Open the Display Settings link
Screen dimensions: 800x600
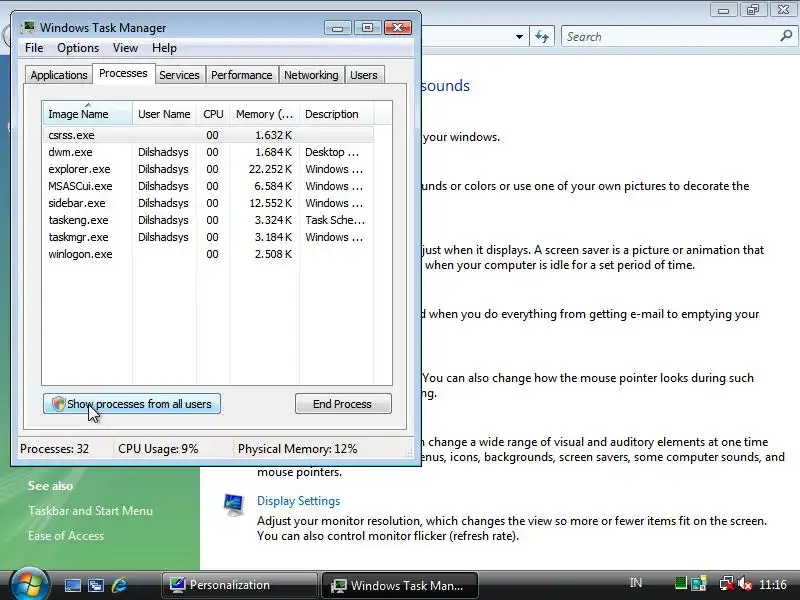click(298, 501)
